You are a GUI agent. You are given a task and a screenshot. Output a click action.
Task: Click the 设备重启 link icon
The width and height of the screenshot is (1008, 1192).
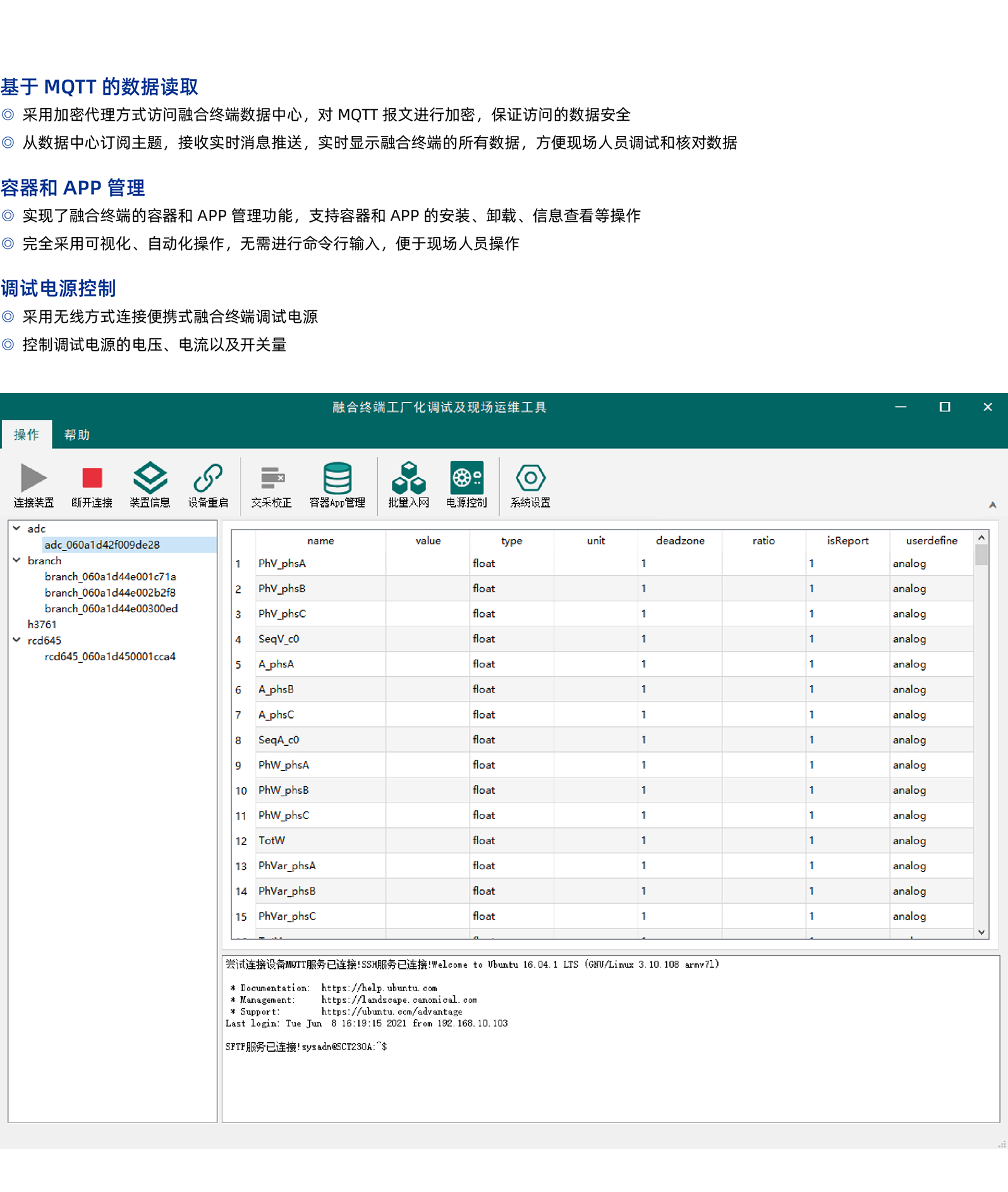click(208, 478)
